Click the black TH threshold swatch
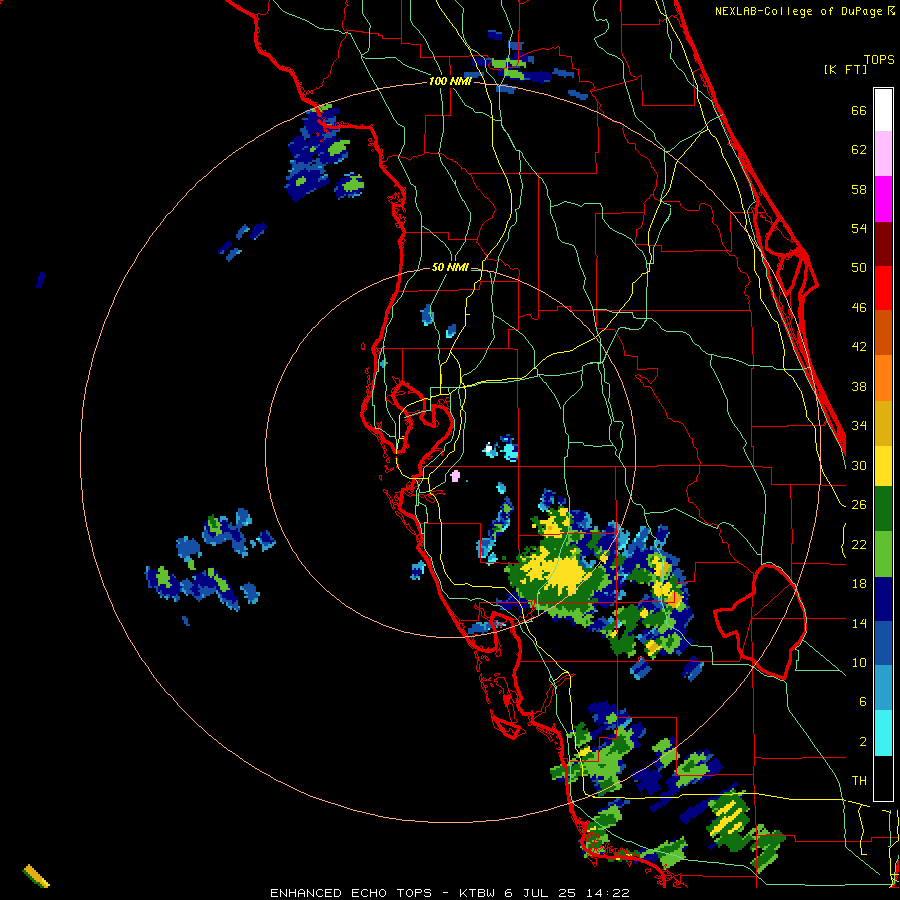Viewport: 900px width, 900px height. (x=883, y=778)
